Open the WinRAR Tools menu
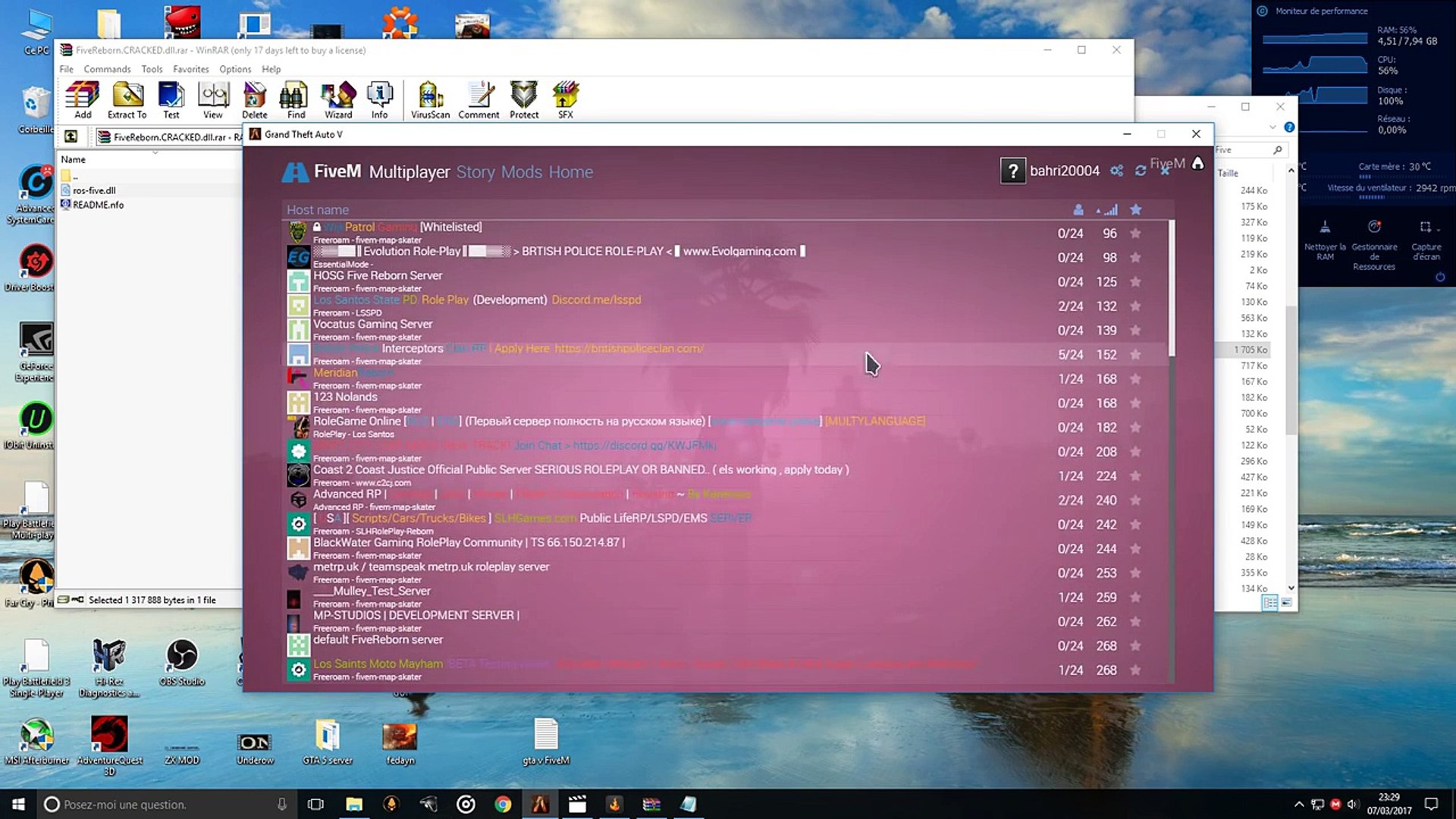 click(x=152, y=69)
